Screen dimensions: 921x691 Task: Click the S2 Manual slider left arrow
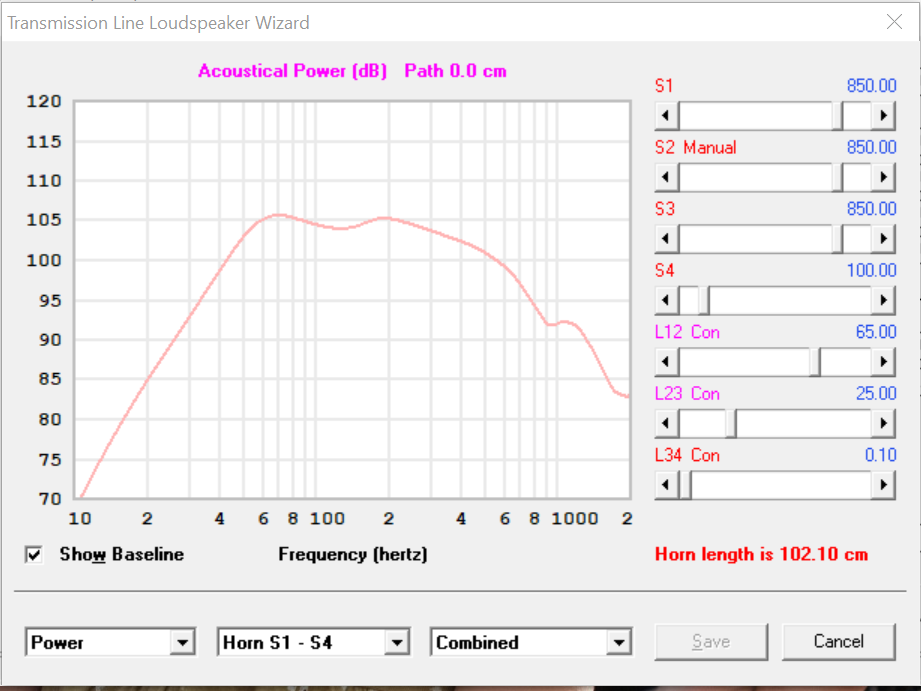coord(667,177)
